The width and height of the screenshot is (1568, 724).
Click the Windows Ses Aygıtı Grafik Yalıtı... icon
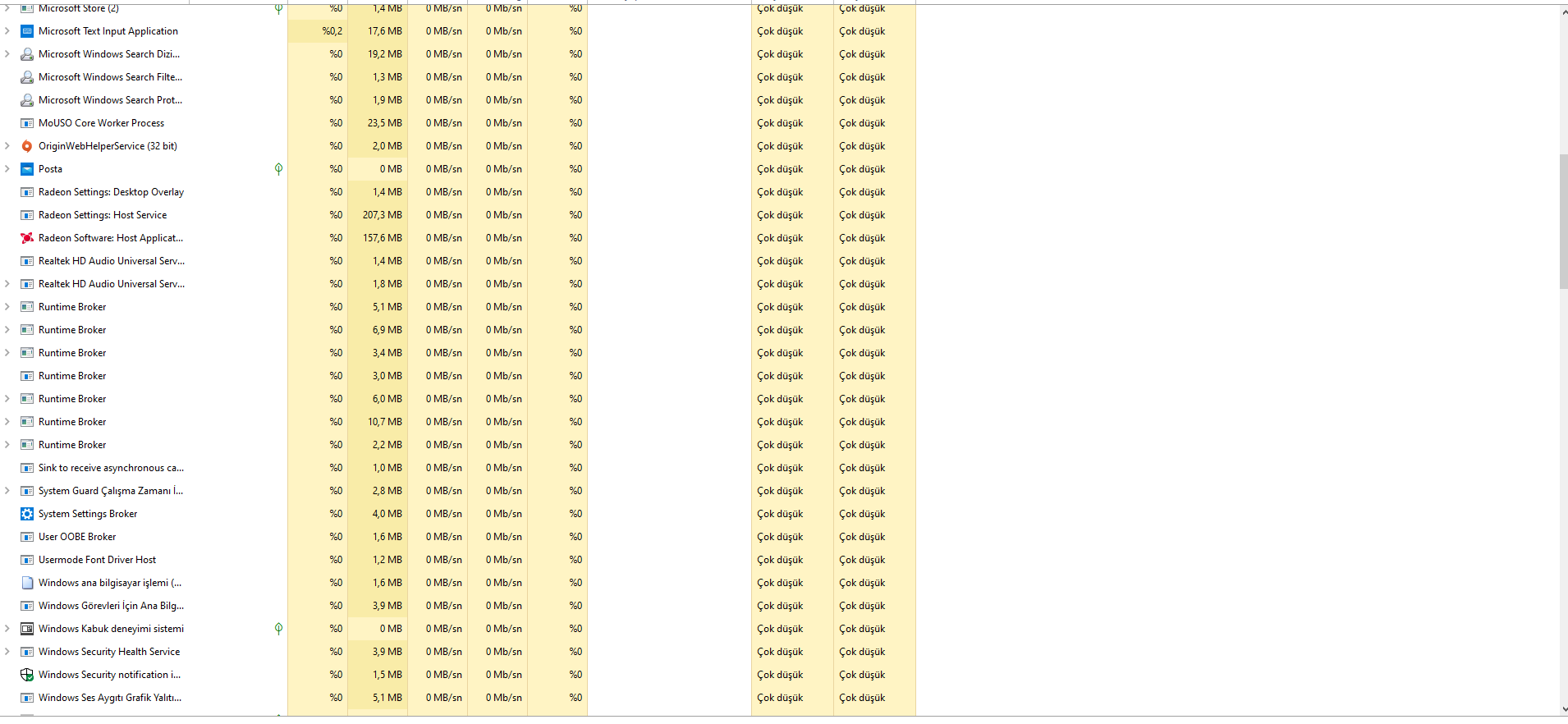27,698
